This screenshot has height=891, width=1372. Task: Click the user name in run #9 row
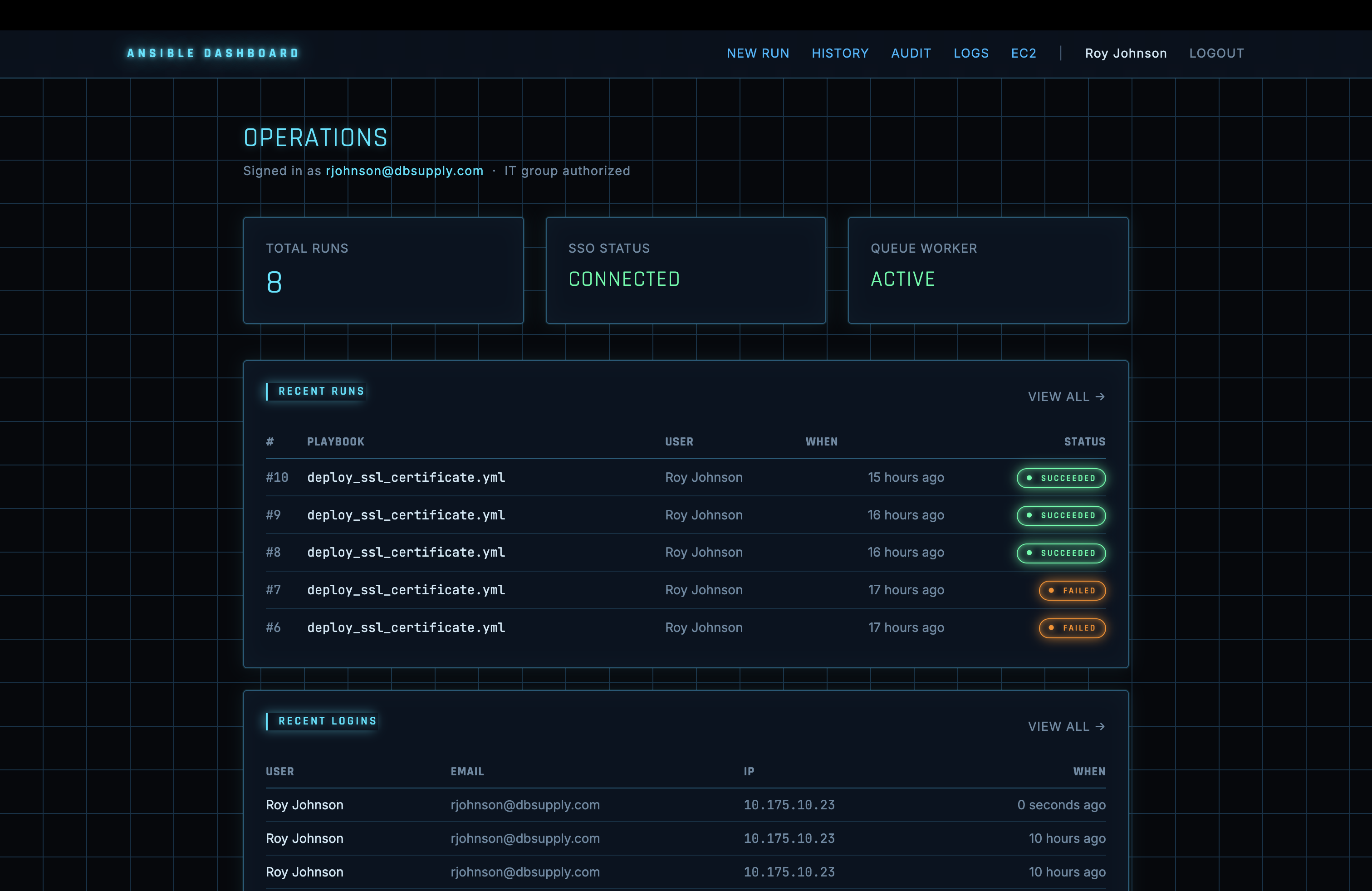coord(703,514)
